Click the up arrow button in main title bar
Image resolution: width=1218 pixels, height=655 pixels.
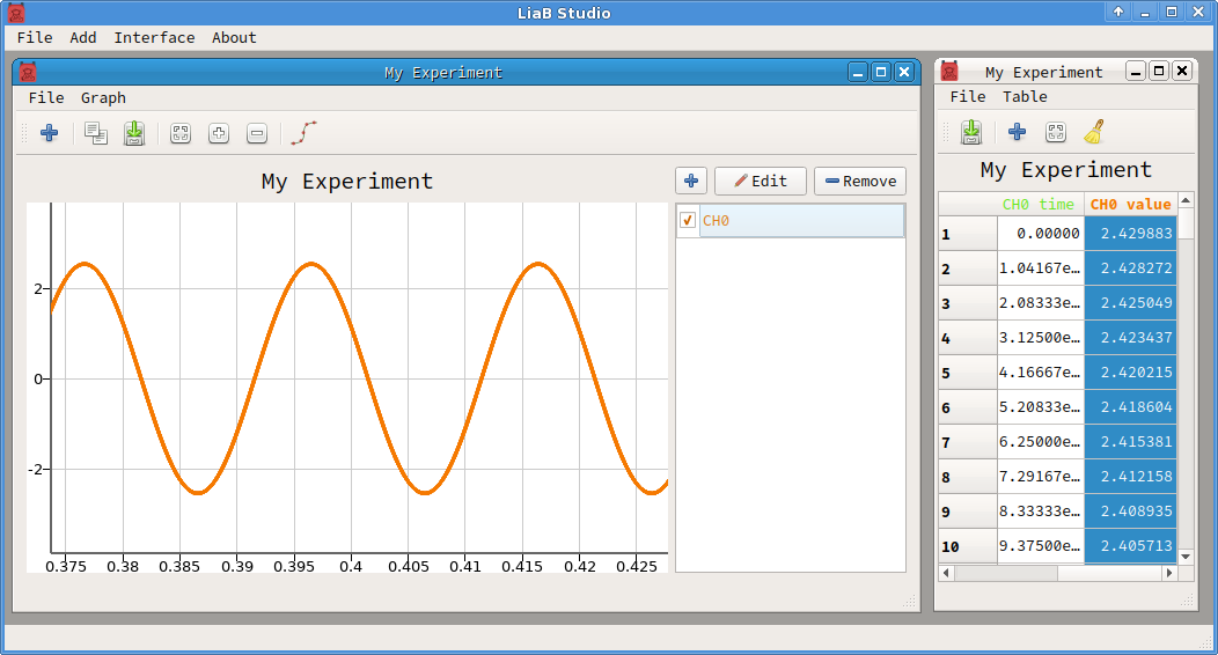click(x=1118, y=12)
